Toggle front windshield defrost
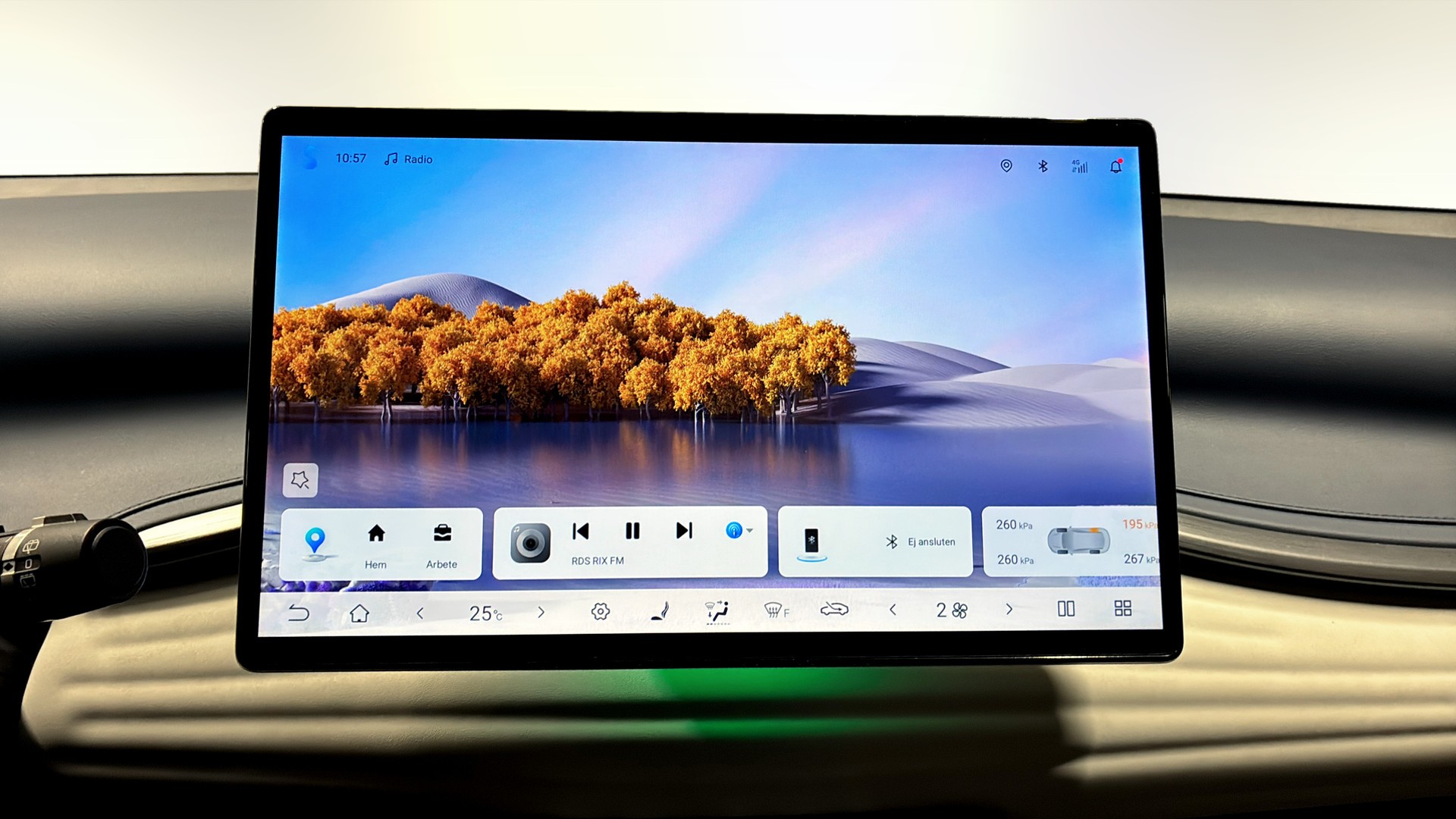Viewport: 1456px width, 819px height. point(776,610)
